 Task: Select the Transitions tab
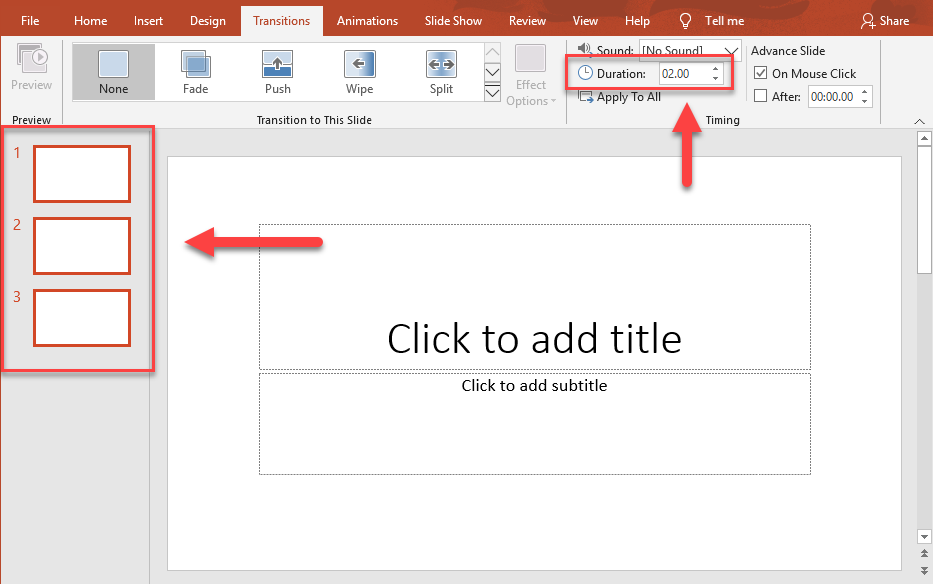tap(281, 21)
